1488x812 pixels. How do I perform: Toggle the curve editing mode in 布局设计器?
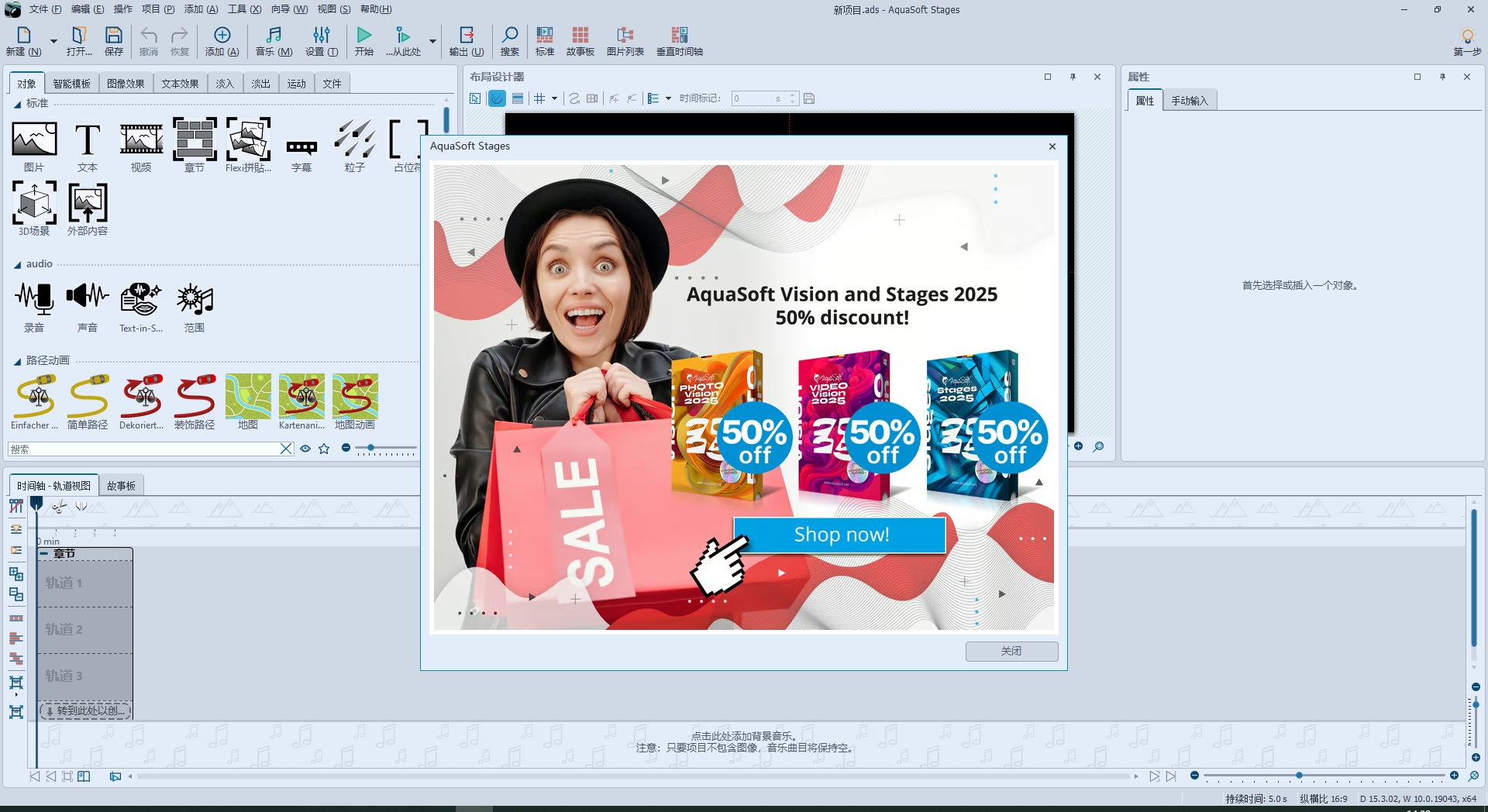(x=497, y=98)
